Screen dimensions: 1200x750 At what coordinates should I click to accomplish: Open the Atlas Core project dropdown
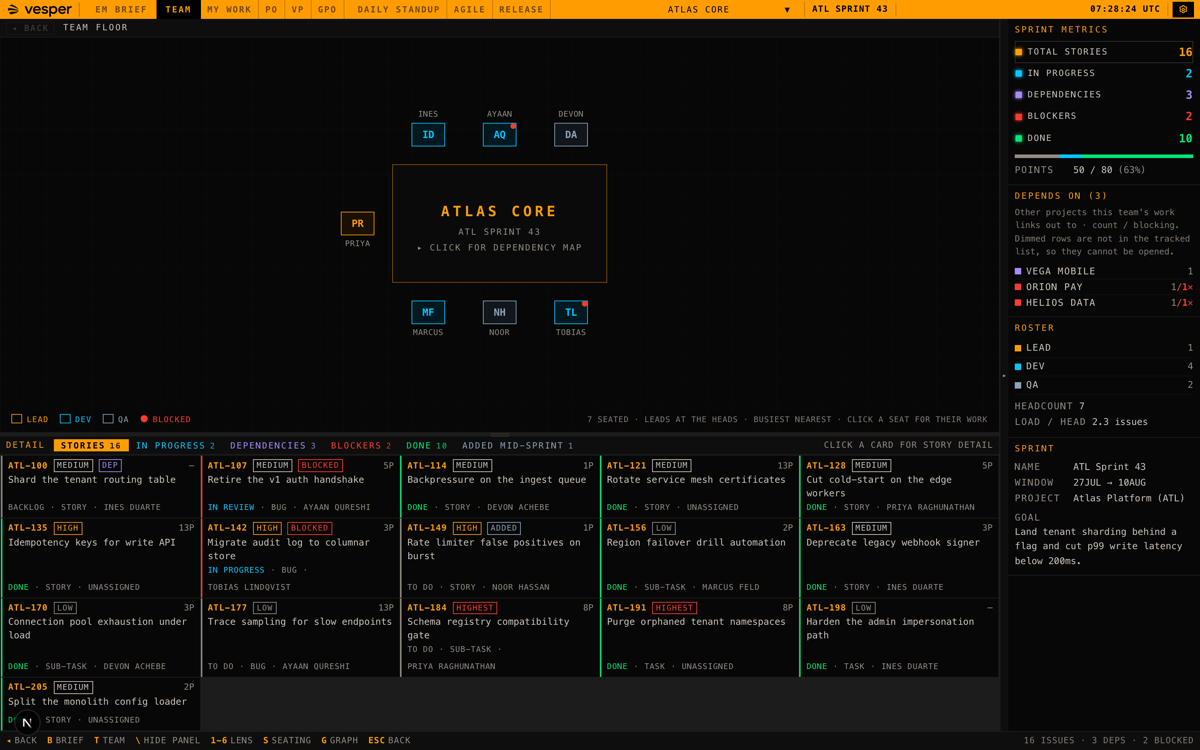pos(730,9)
